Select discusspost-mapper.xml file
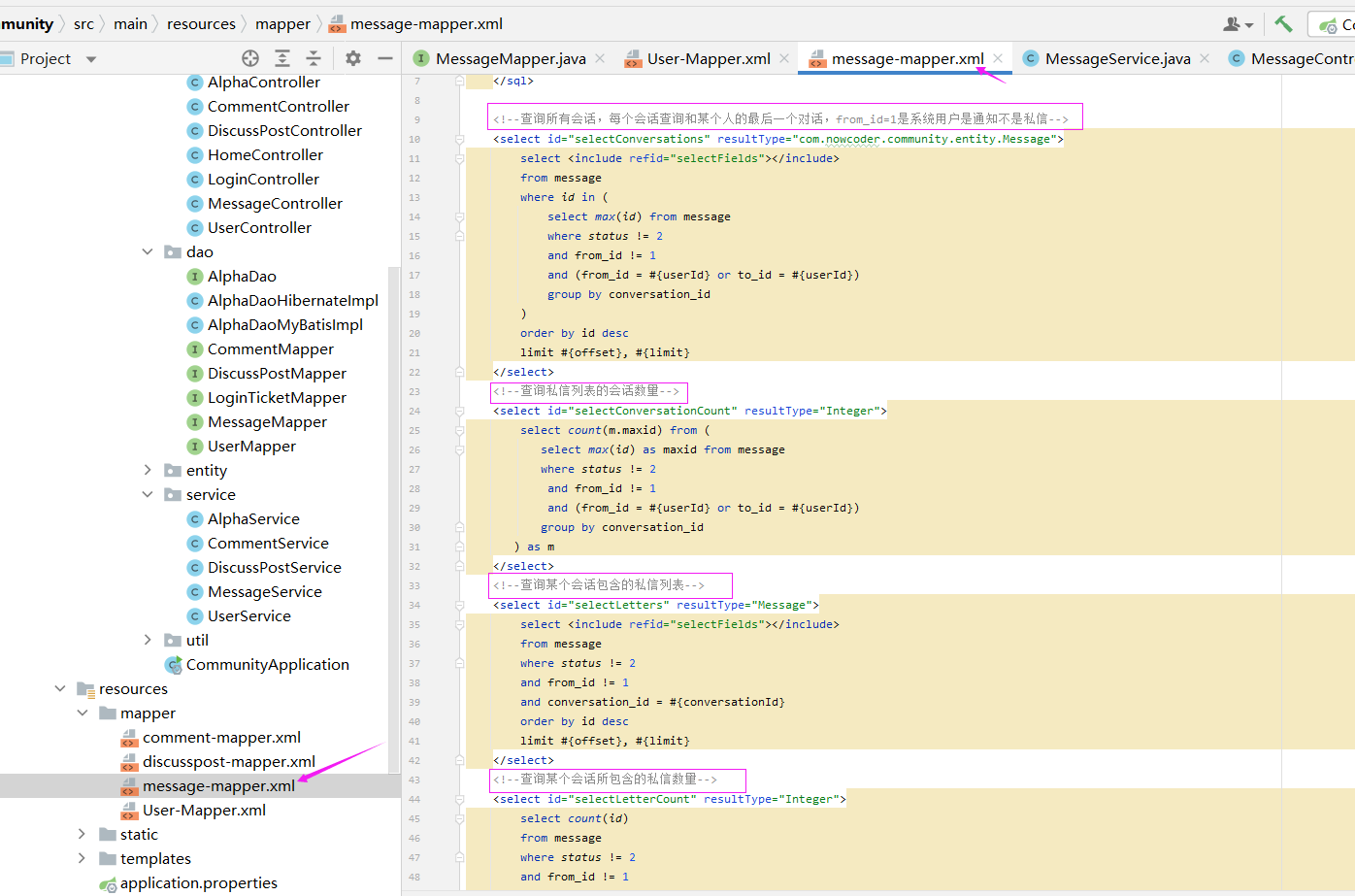1355x896 pixels. (229, 761)
